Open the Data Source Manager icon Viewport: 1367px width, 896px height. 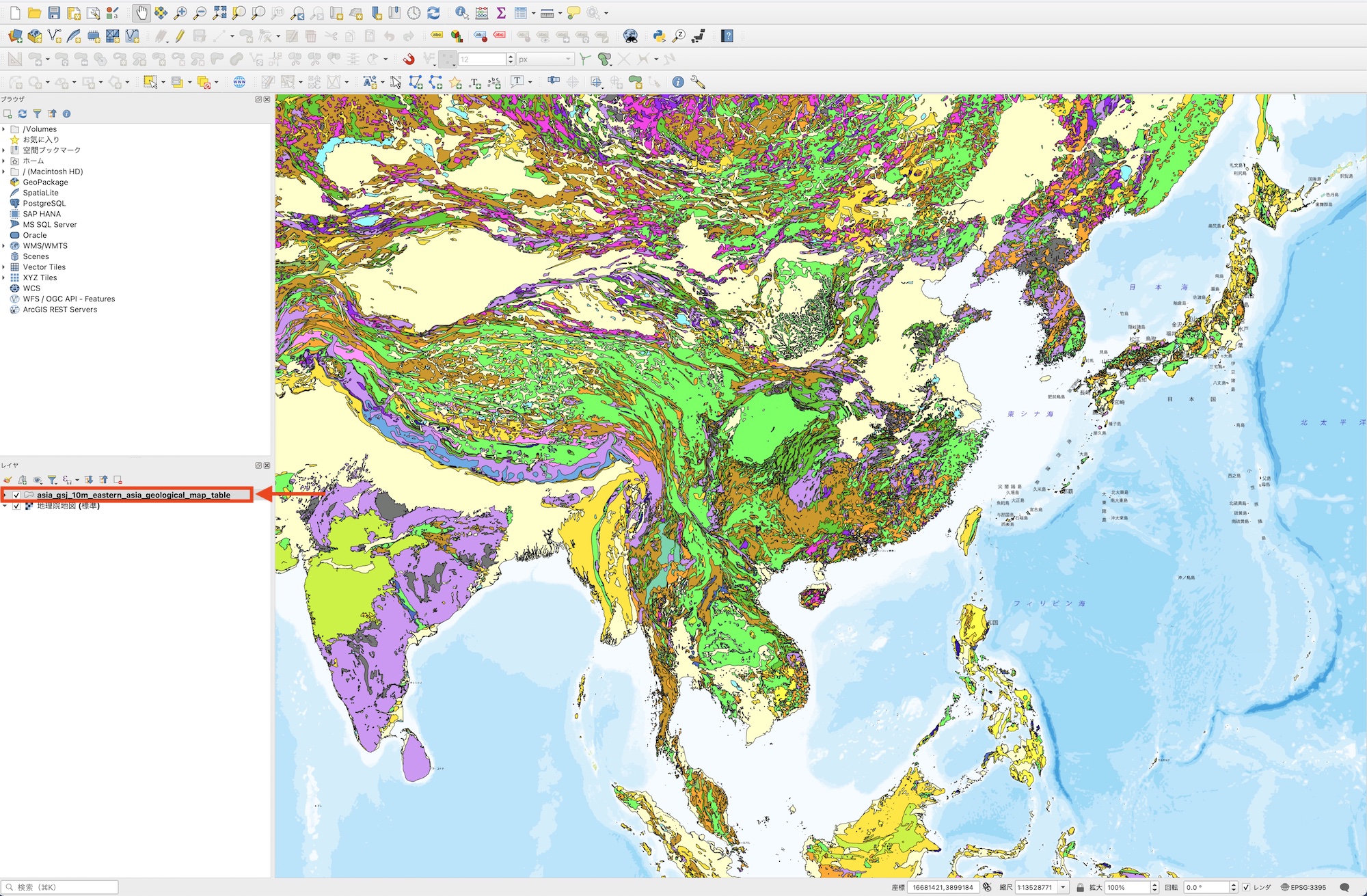click(15, 36)
